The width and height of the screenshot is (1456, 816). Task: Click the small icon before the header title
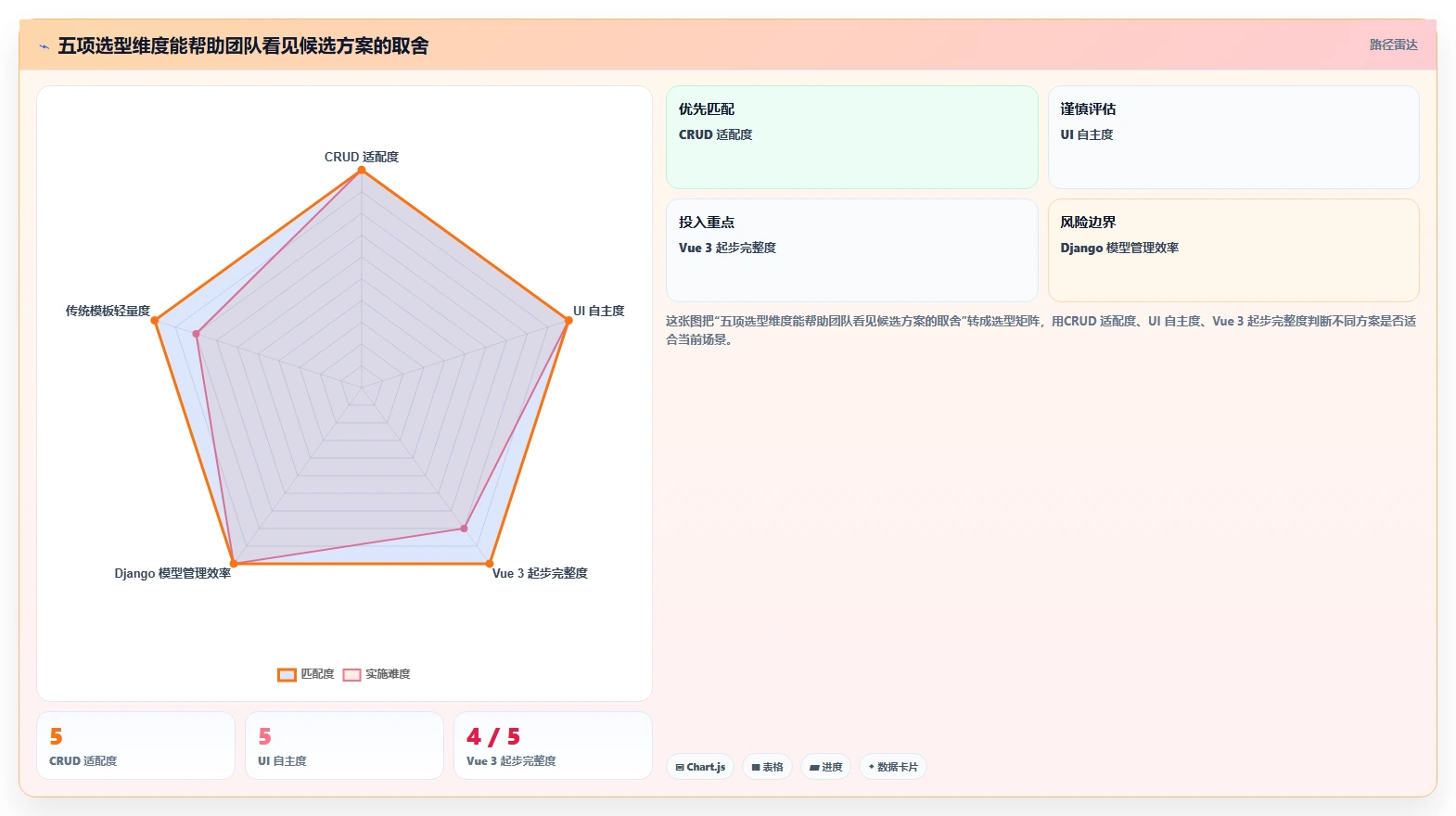click(x=44, y=46)
